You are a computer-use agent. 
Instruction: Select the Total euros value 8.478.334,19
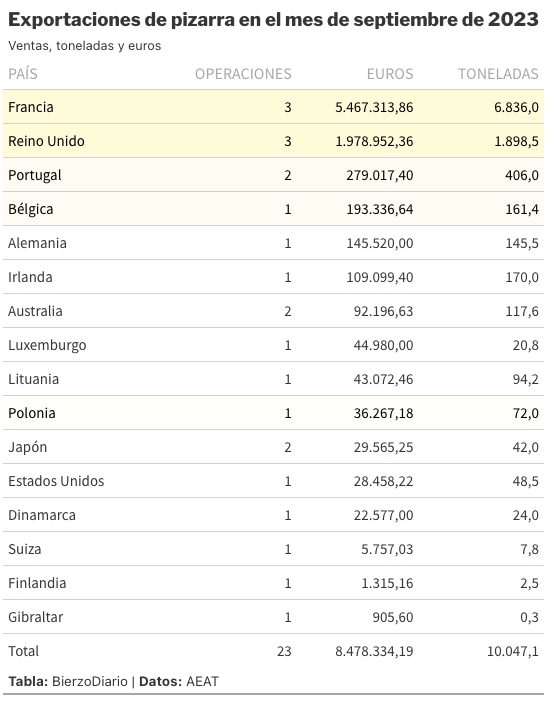click(374, 651)
